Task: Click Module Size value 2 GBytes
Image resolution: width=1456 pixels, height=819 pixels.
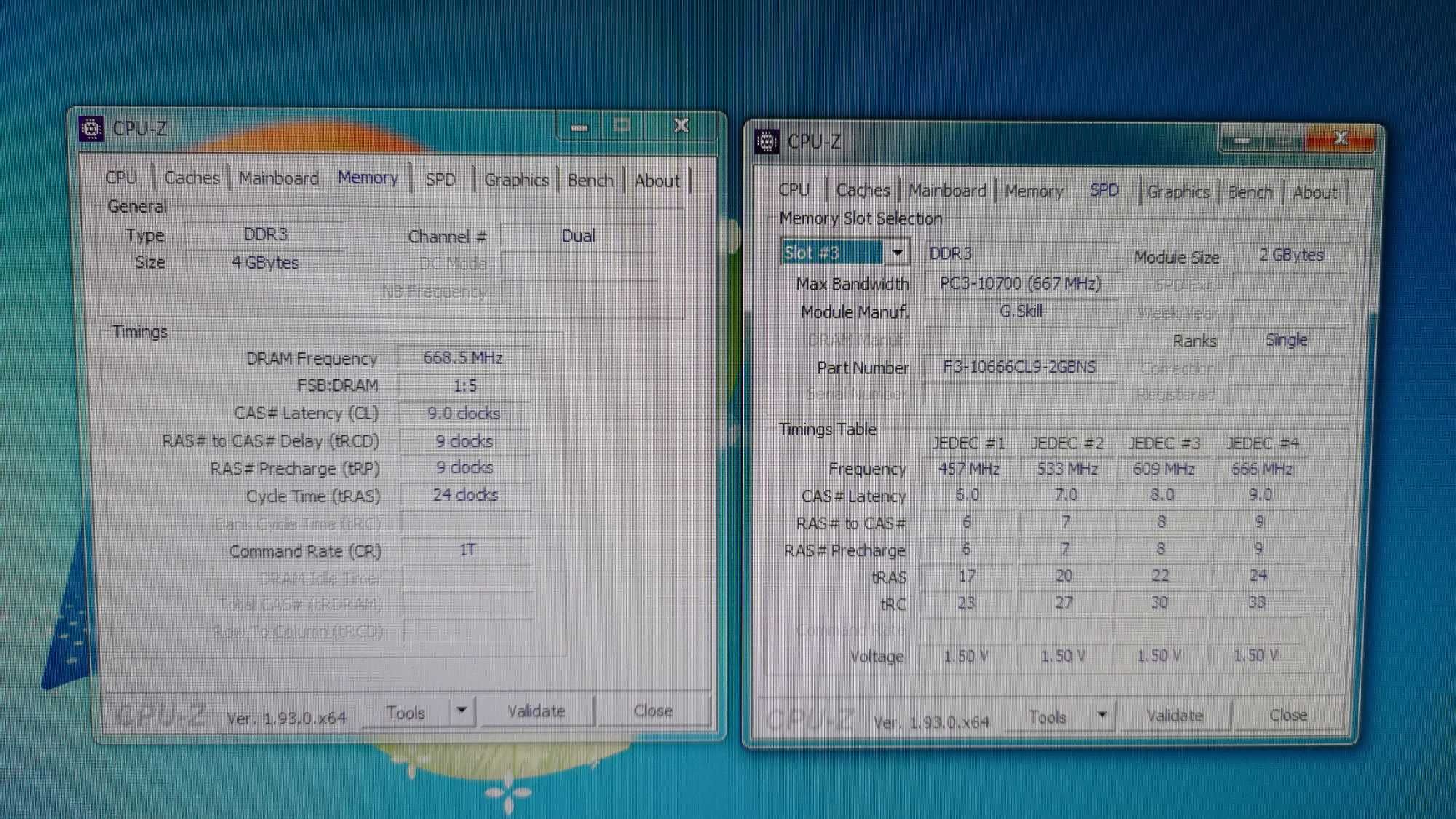Action: tap(1291, 255)
